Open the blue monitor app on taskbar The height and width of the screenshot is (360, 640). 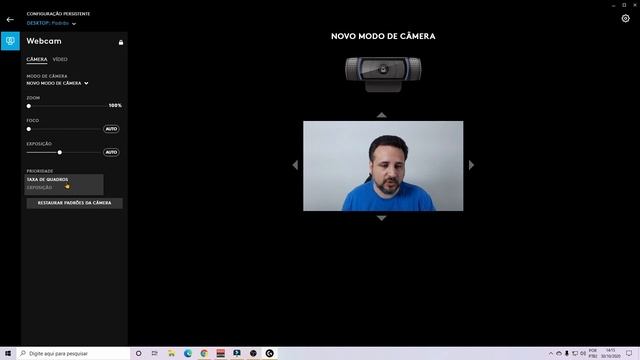[237, 353]
